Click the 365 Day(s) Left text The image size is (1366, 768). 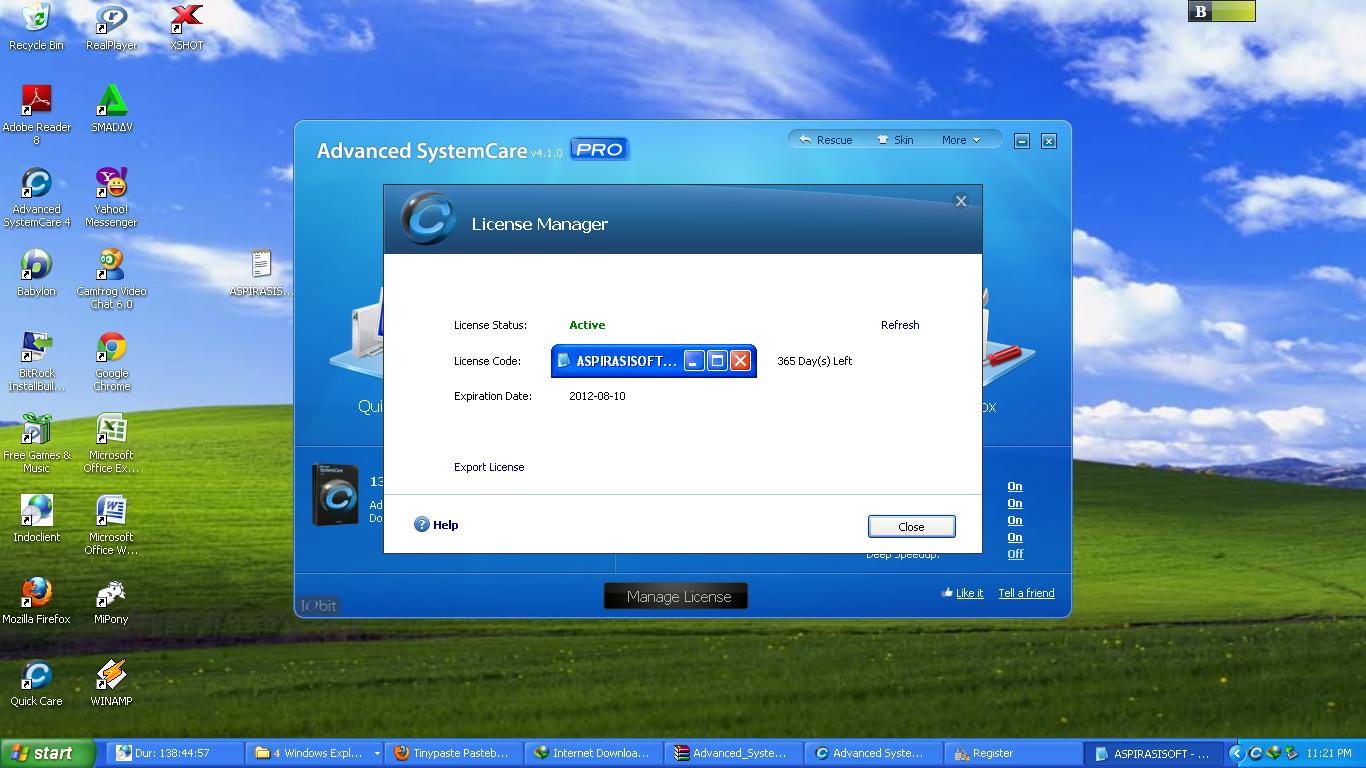[814, 361]
